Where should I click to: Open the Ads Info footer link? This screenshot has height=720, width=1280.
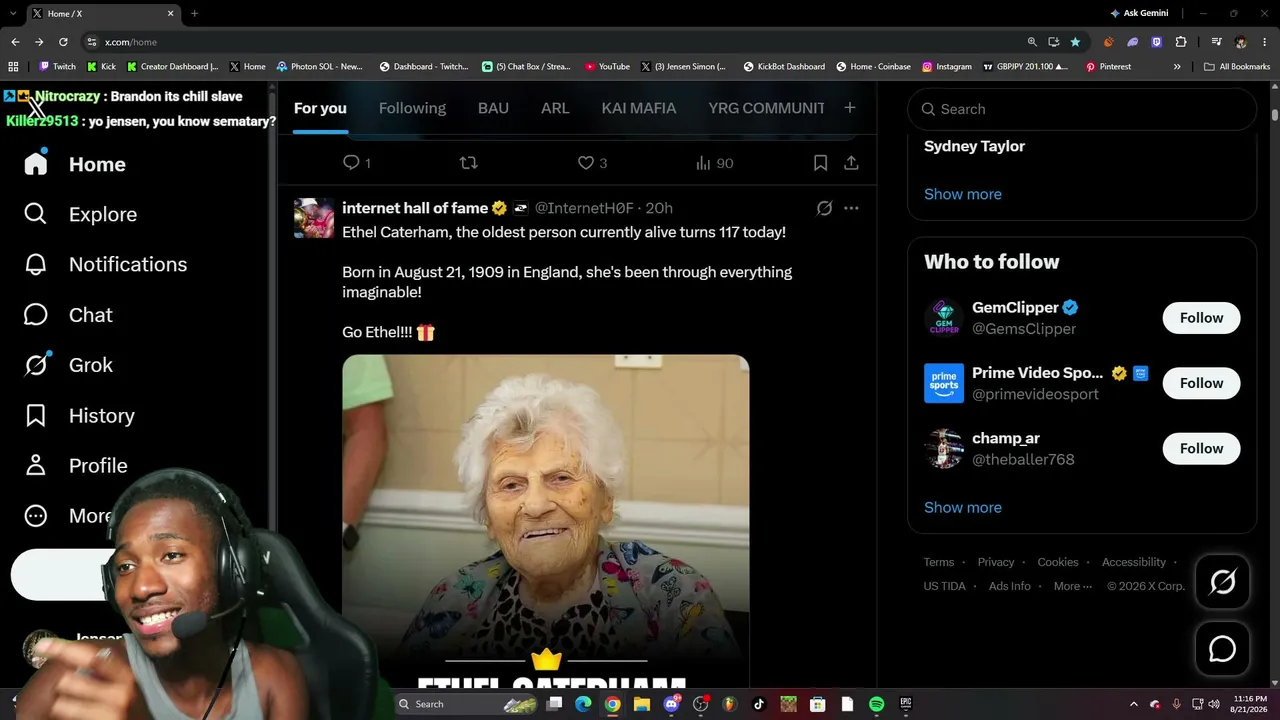[x=1010, y=586]
